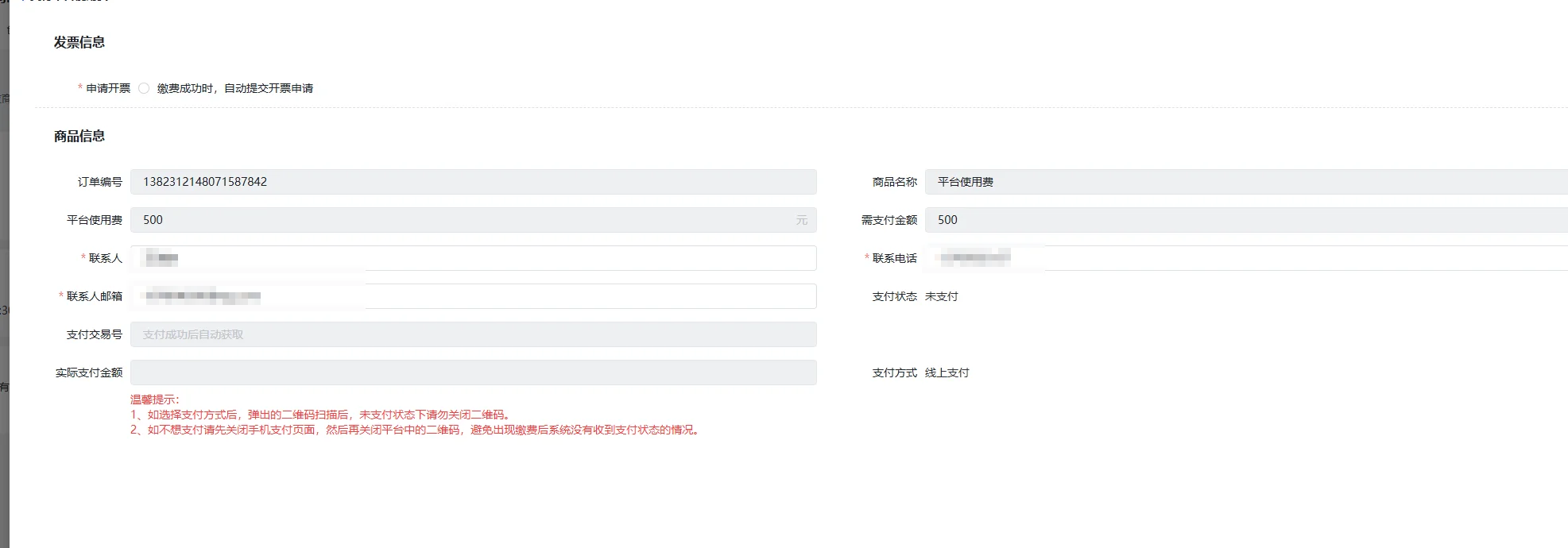Select the 申请开票 auto-invoice radio button
This screenshot has width=1568, height=548.
click(x=144, y=88)
